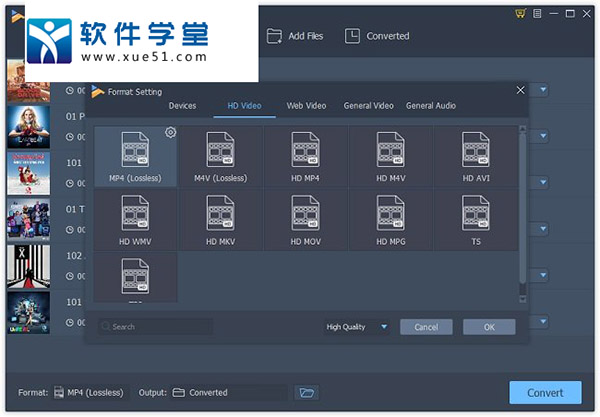Open settings gear on MP4 (Lossless)
Viewport: 600px width, 417px height.
click(x=170, y=132)
